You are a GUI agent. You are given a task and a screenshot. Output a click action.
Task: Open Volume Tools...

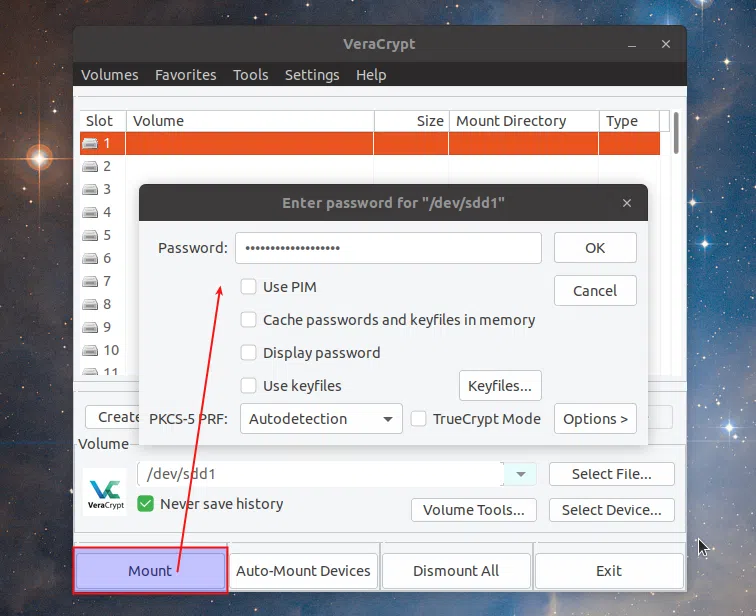pyautogui.click(x=473, y=510)
